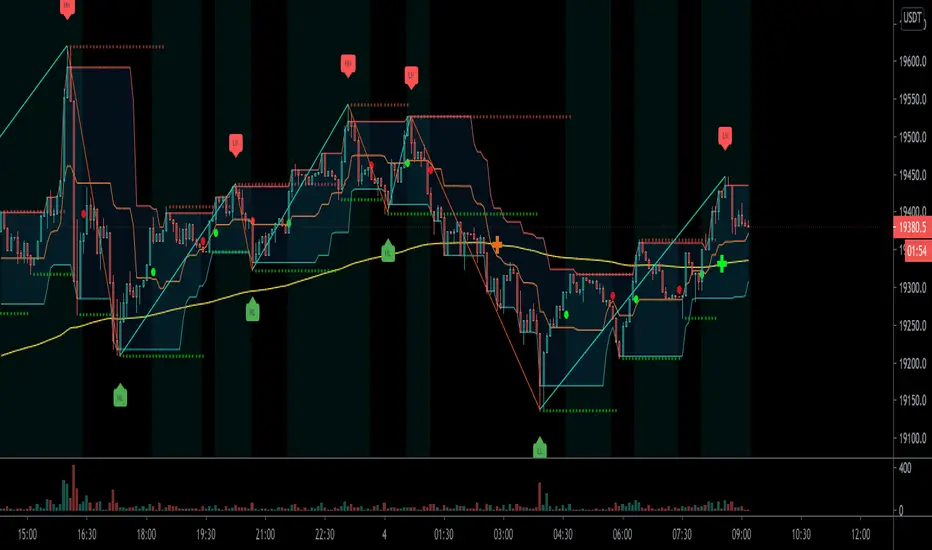Click the volume spike bar near 04:00
The image size is (932, 550).
pos(540,496)
